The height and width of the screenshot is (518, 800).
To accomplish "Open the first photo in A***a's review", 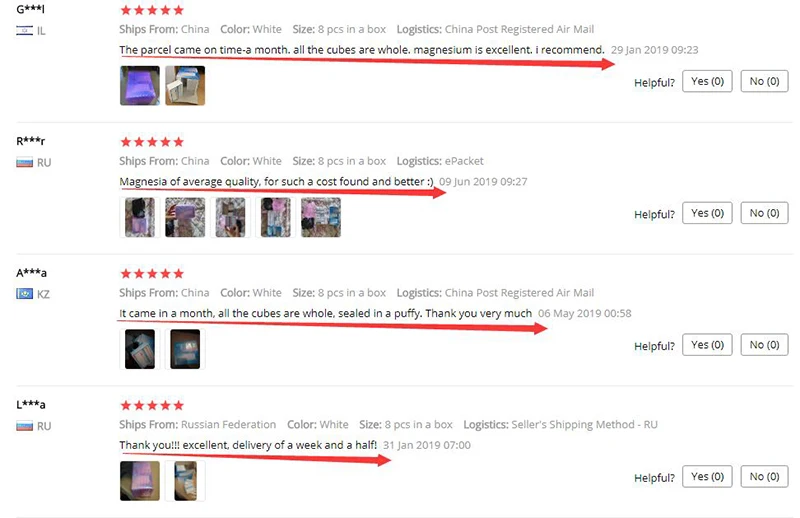I will [x=140, y=349].
